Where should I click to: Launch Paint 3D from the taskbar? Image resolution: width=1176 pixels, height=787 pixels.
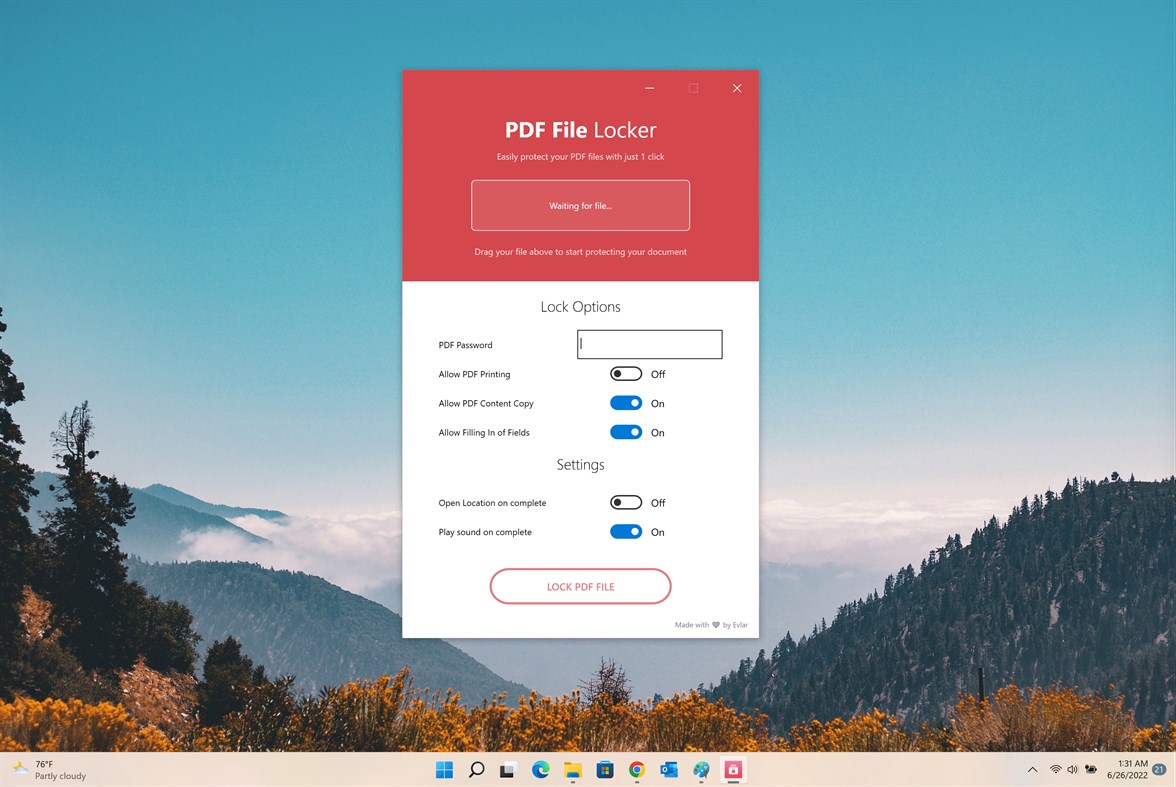700,770
